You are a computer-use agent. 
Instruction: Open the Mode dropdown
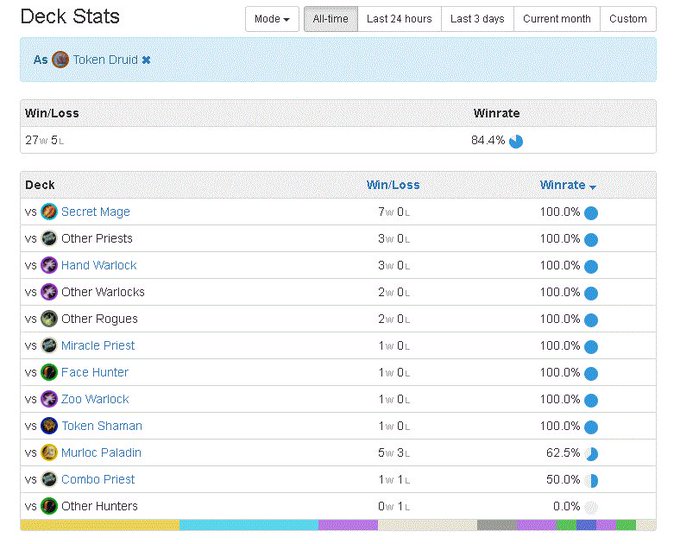(272, 19)
